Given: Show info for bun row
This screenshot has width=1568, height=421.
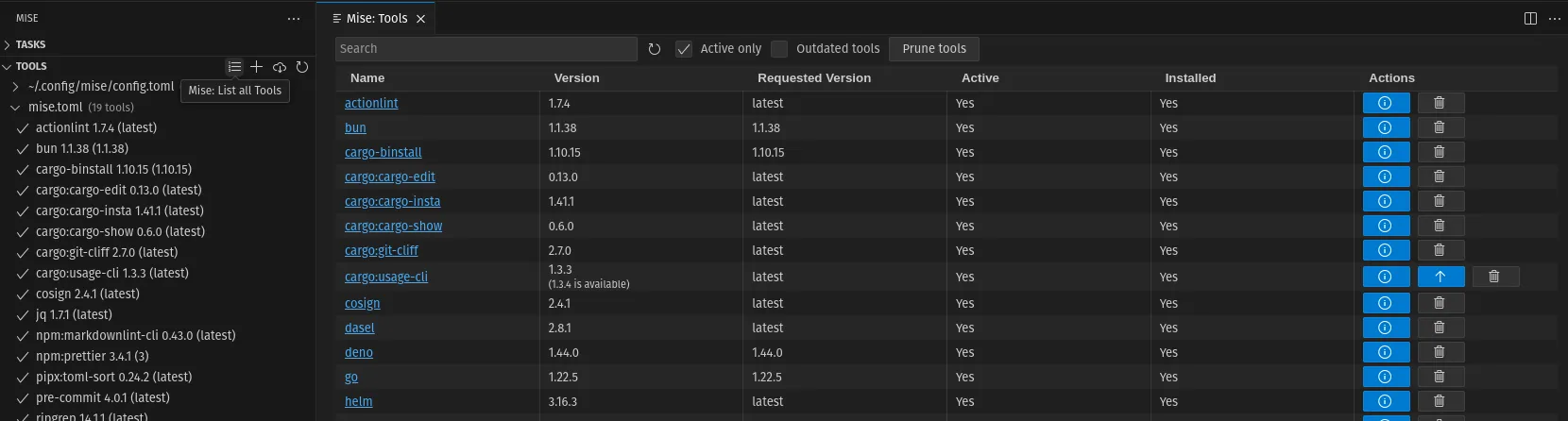Looking at the screenshot, I should click(x=1386, y=127).
